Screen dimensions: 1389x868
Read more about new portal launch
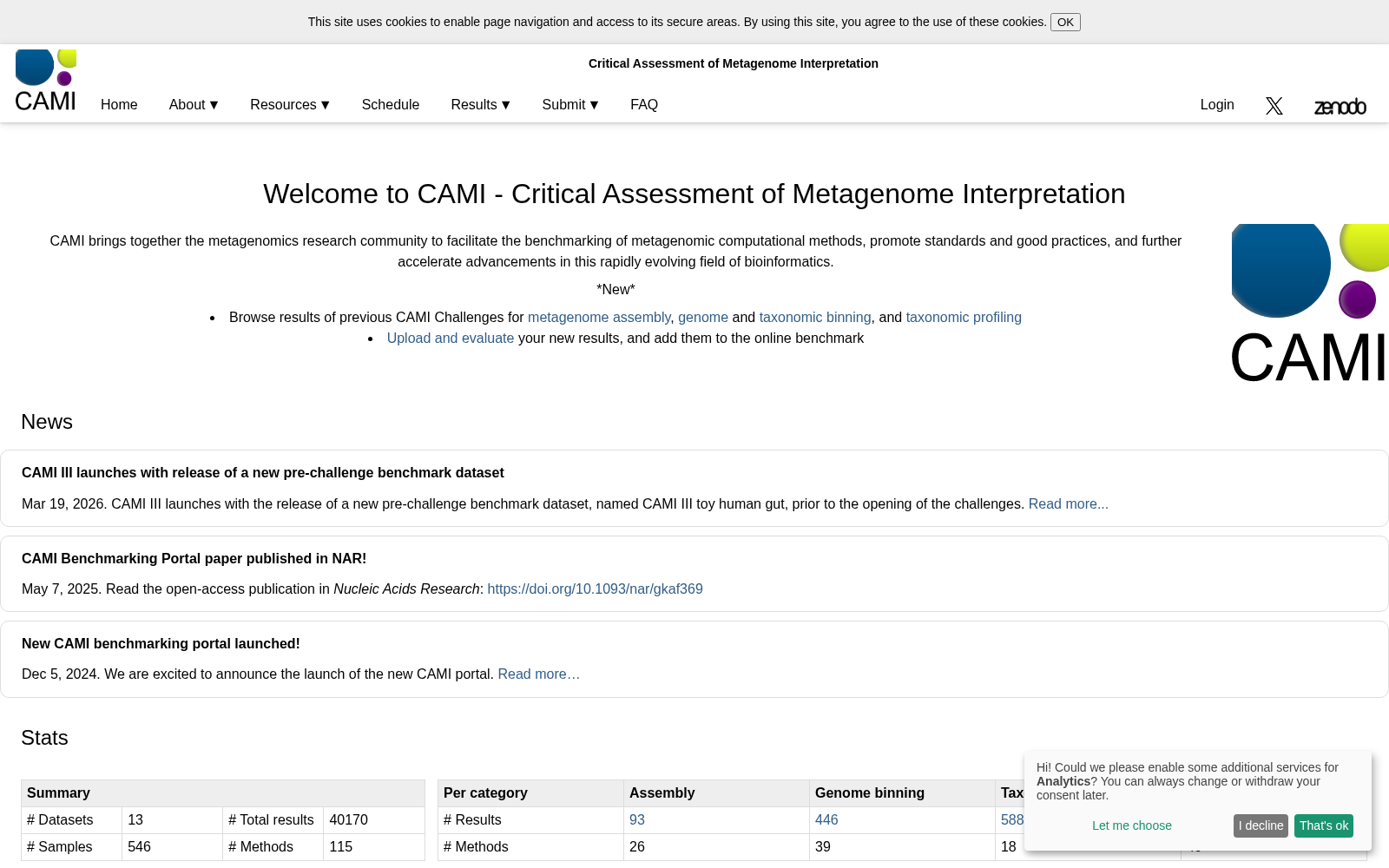coord(539,674)
